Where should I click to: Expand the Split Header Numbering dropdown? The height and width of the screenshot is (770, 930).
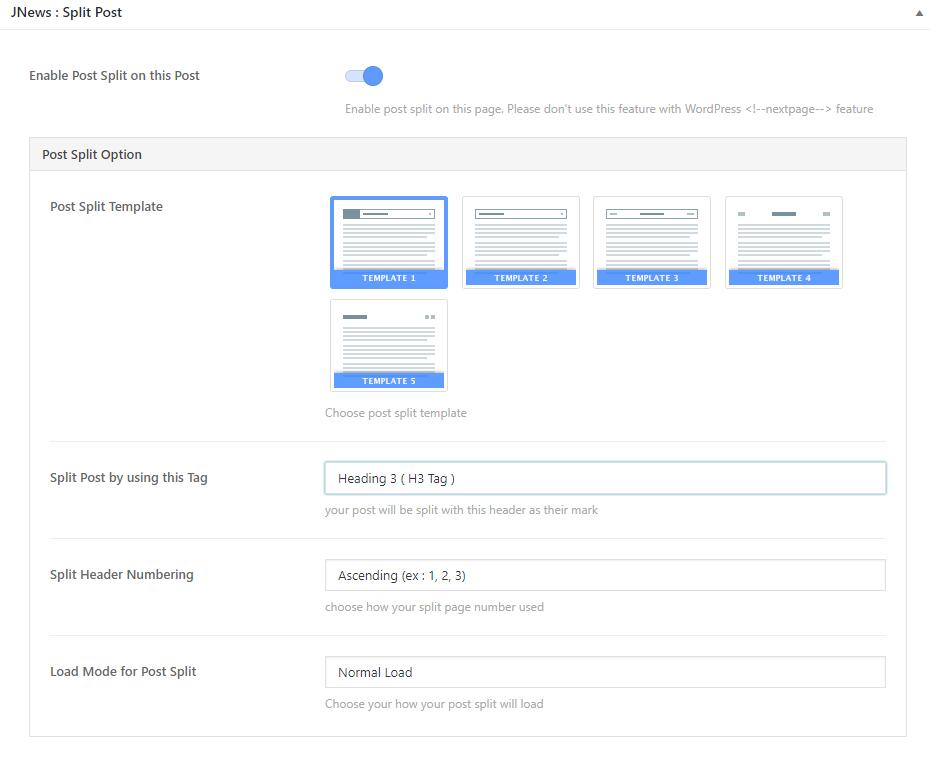point(605,575)
